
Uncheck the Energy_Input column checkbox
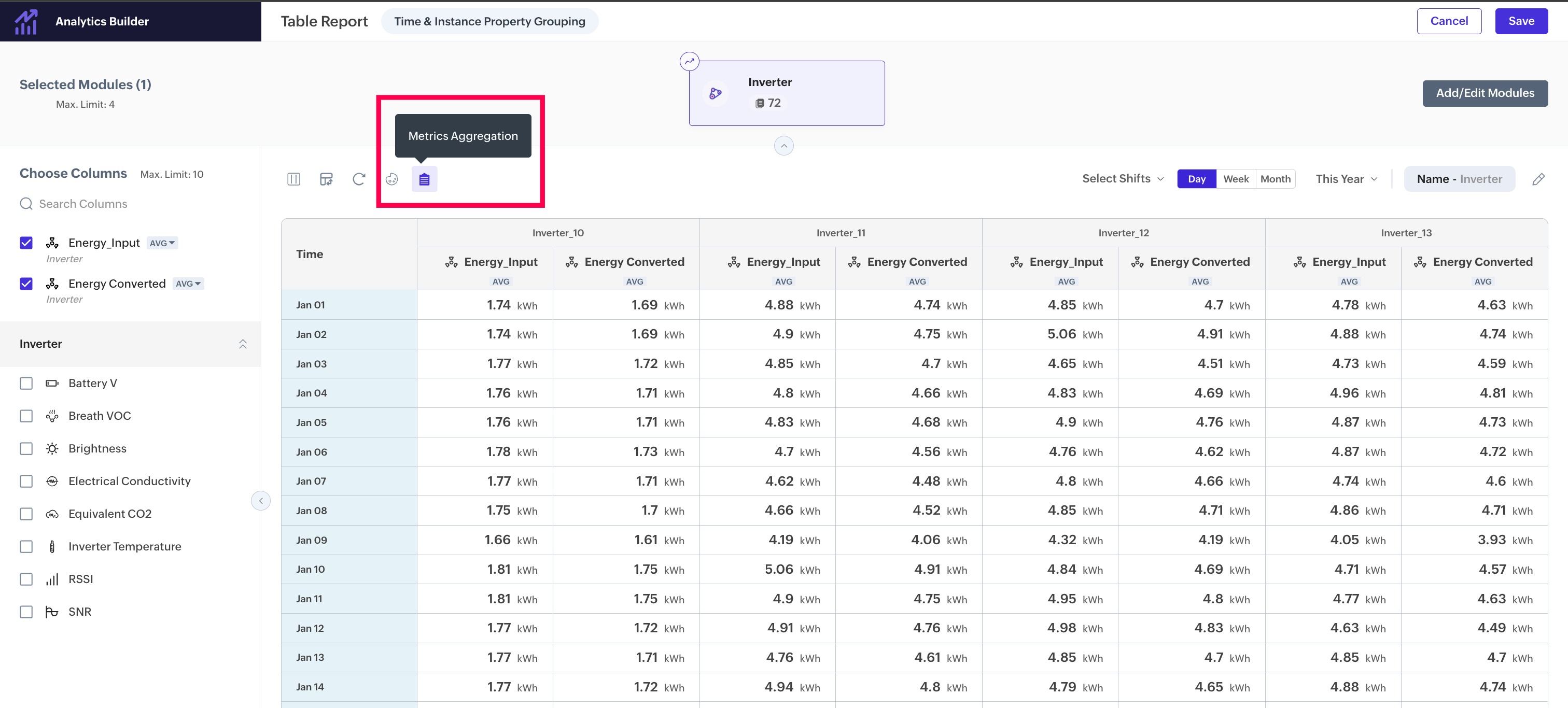tap(26, 243)
